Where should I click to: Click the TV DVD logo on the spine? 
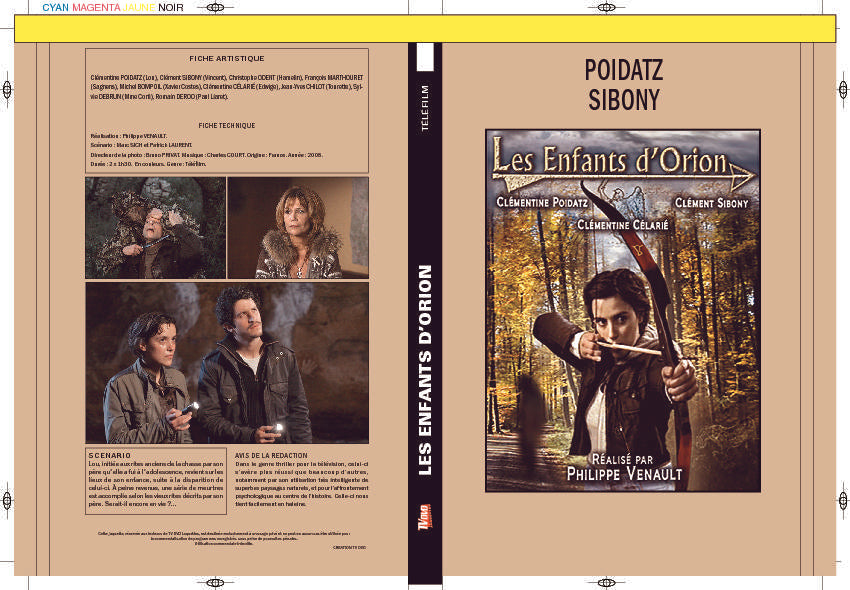(x=425, y=517)
